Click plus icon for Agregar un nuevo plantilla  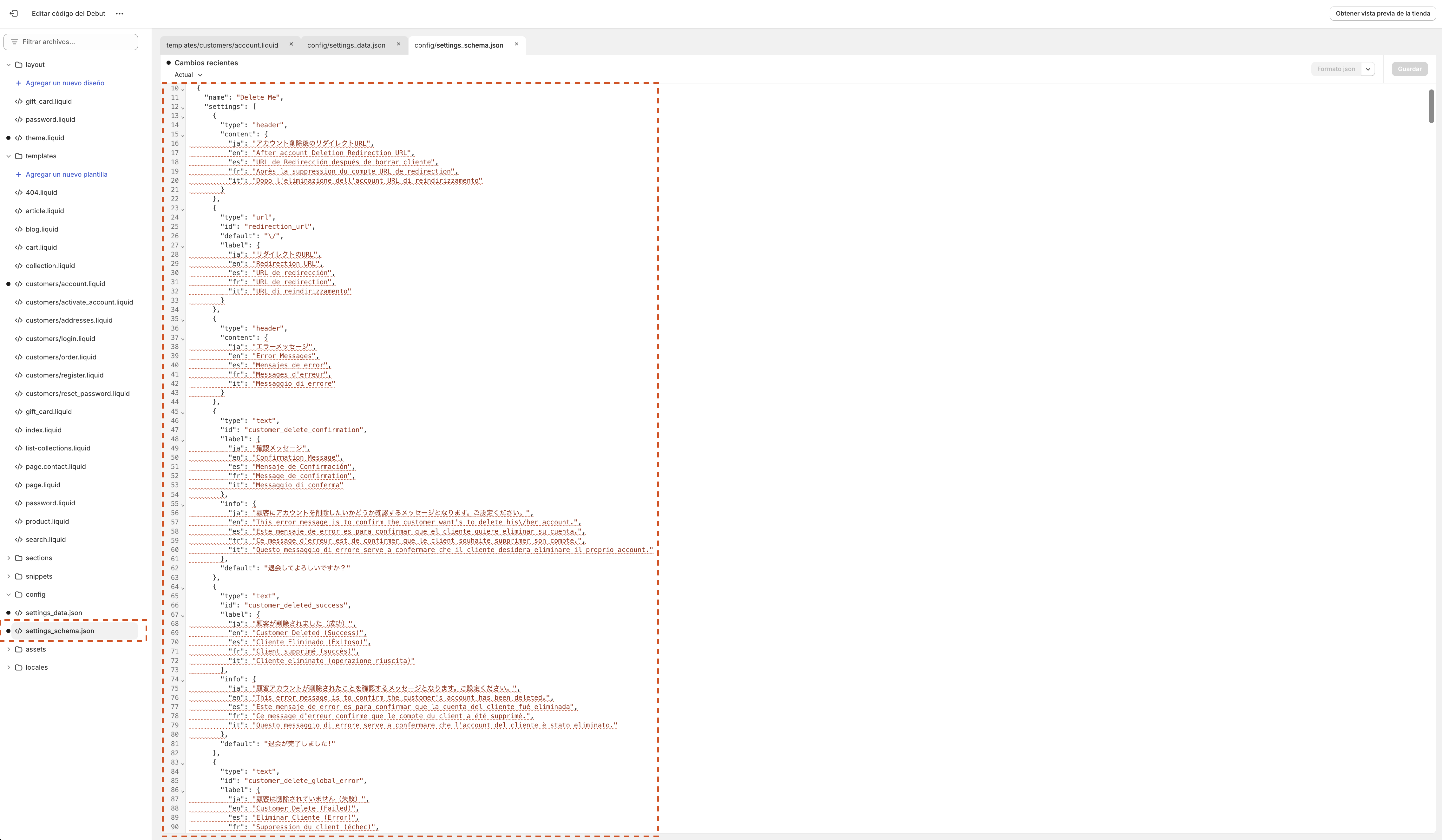19,174
